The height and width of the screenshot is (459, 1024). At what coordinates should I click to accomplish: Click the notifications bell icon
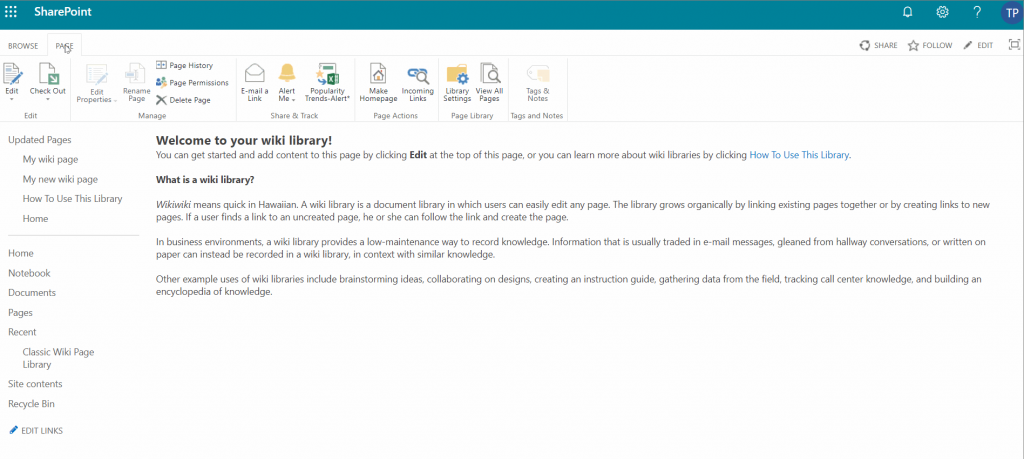[x=908, y=12]
